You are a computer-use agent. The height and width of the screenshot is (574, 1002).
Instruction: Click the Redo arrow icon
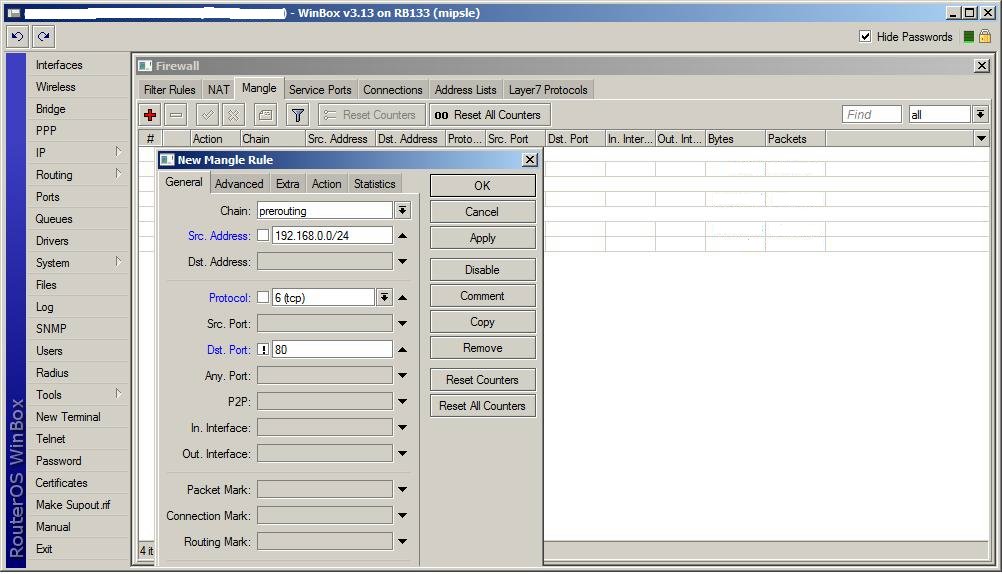coord(43,36)
